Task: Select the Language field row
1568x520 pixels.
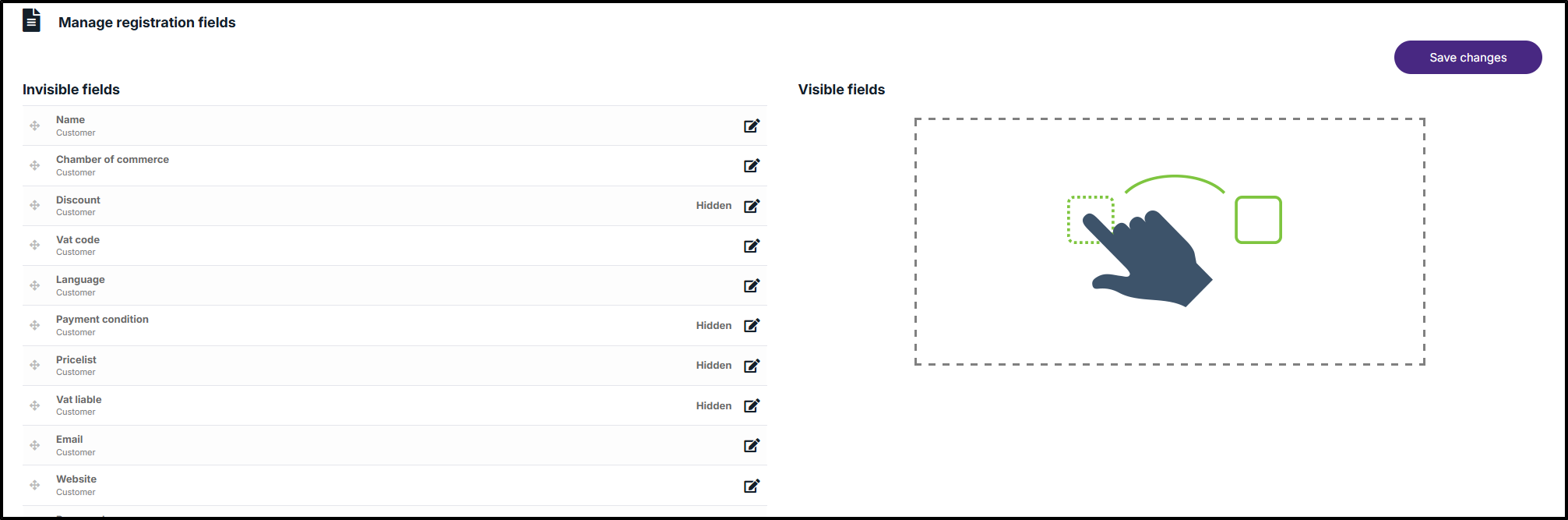Action: click(x=395, y=285)
